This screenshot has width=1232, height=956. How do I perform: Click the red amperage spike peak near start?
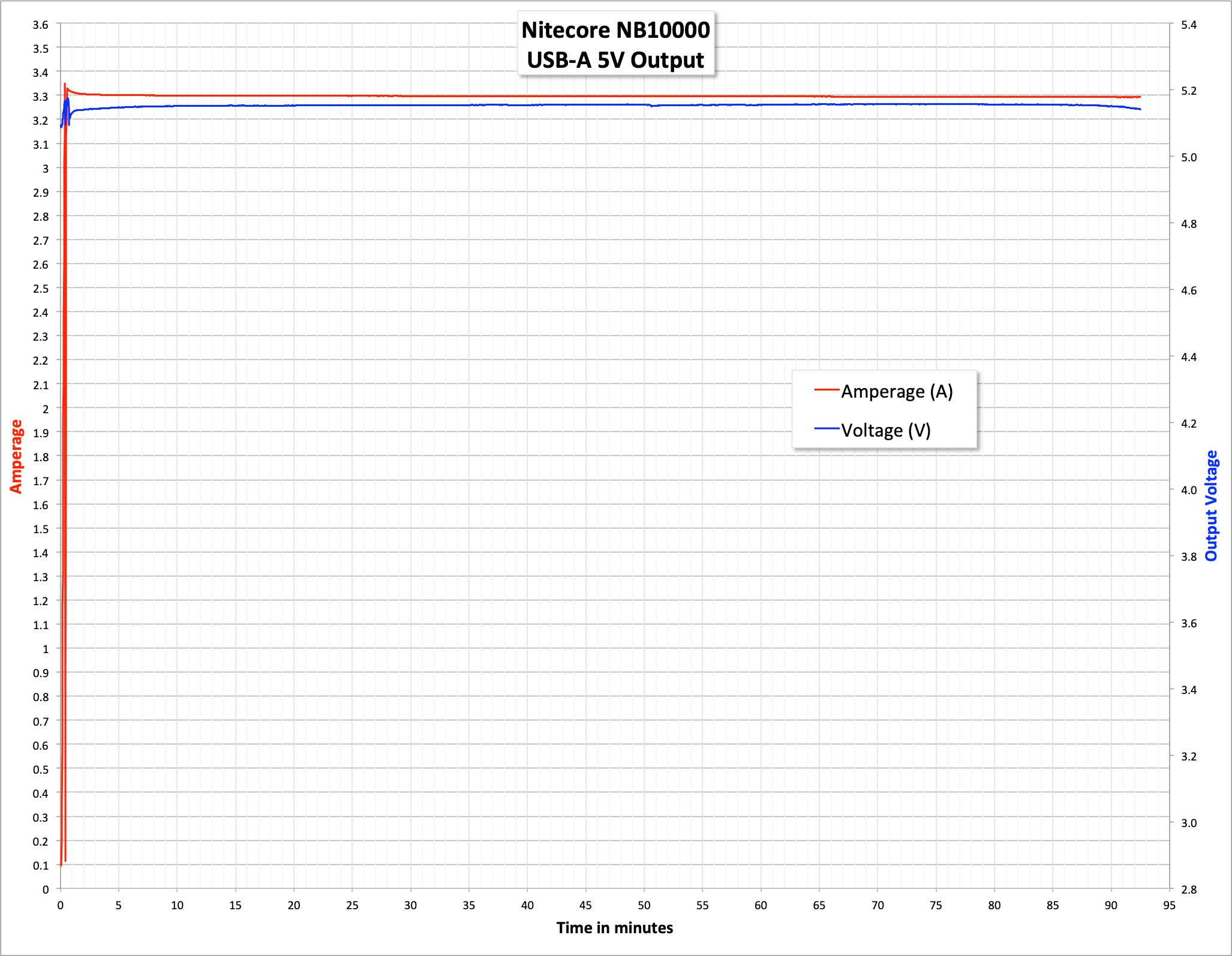(x=65, y=85)
